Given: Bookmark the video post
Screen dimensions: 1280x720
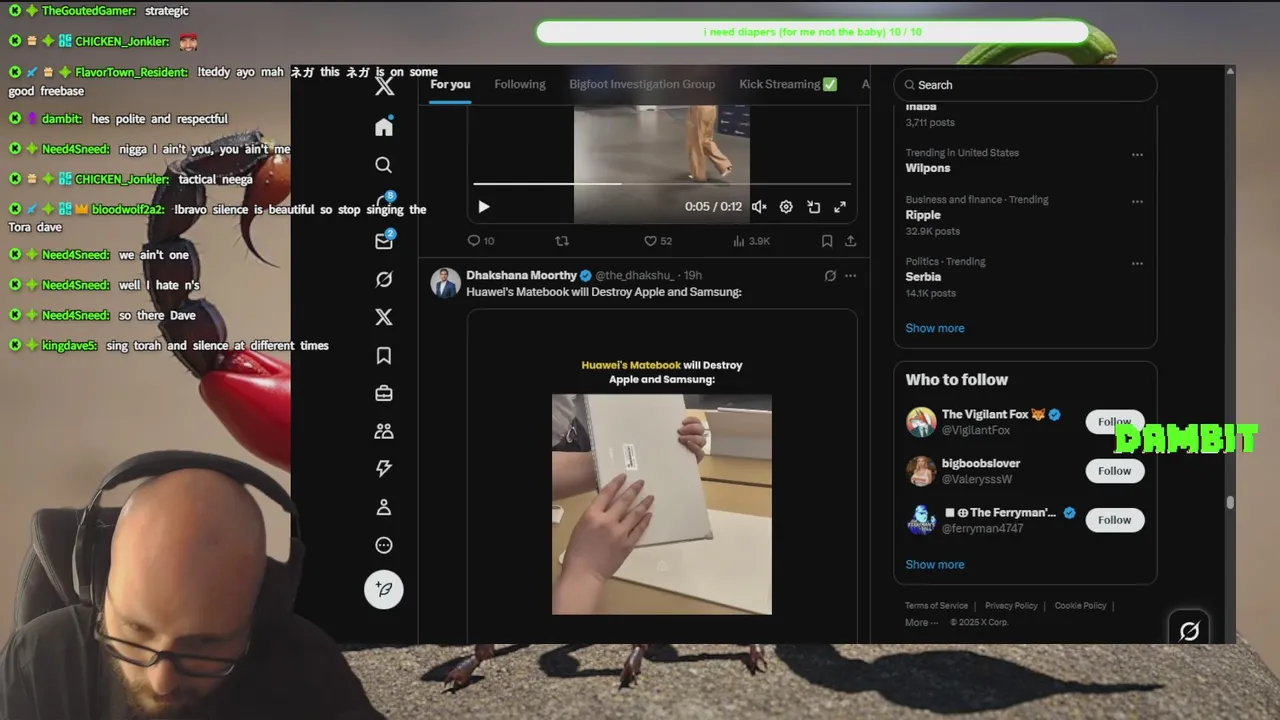Looking at the screenshot, I should pyautogui.click(x=827, y=241).
